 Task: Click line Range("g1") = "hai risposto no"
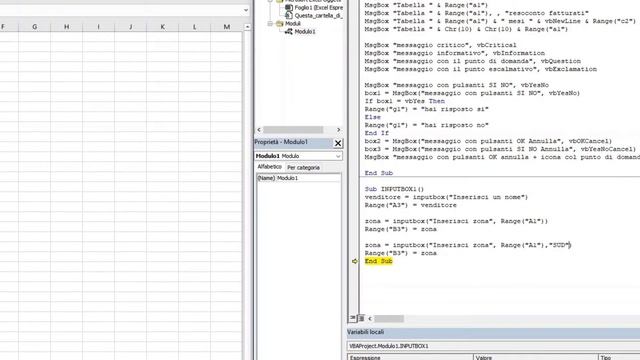tap(427, 125)
